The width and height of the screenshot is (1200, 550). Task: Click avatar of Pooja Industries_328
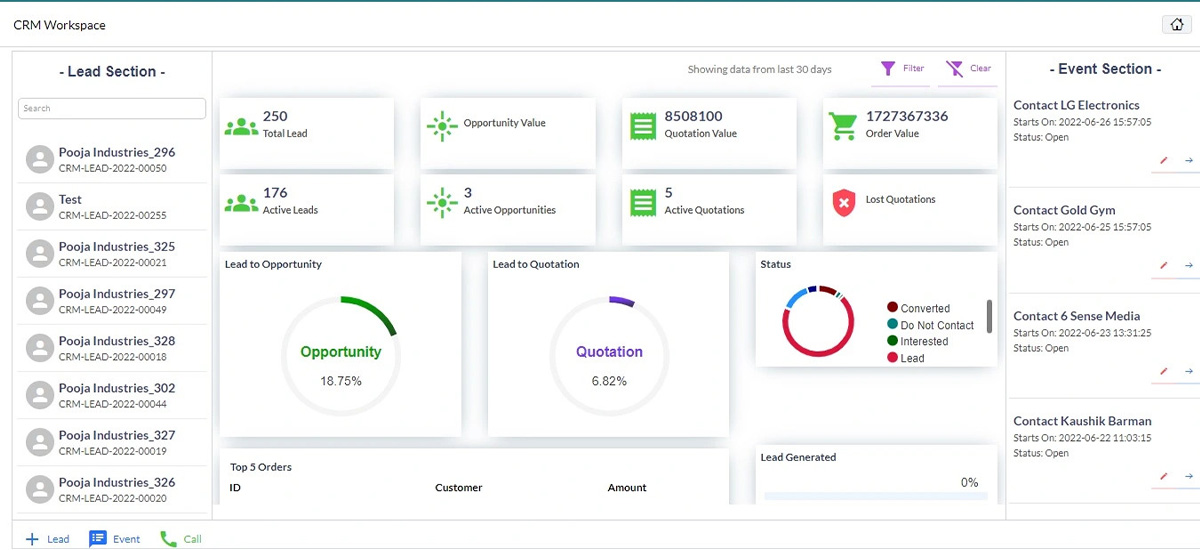click(x=39, y=347)
